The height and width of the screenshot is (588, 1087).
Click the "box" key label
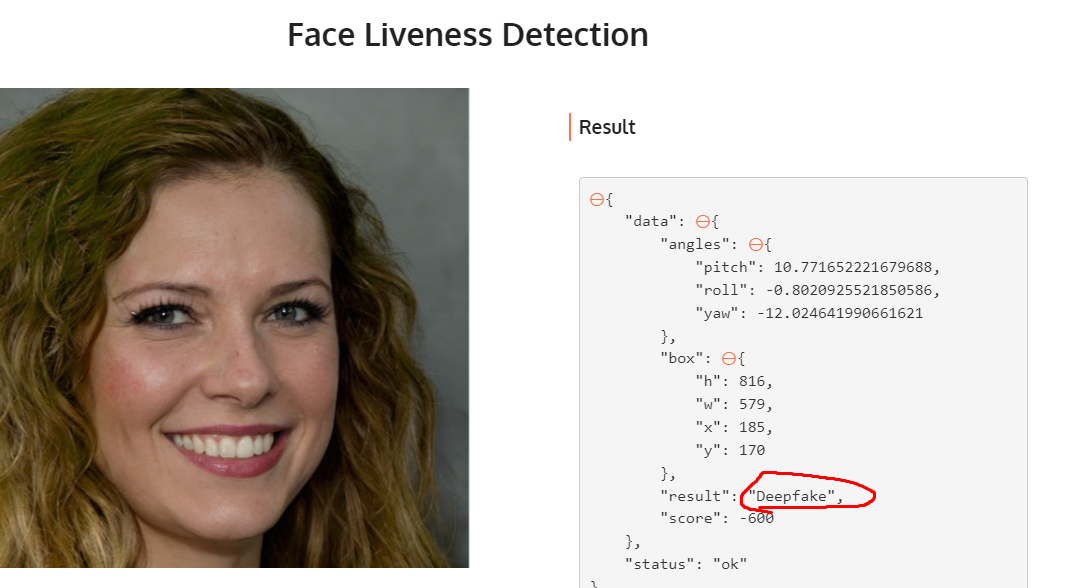pos(681,358)
